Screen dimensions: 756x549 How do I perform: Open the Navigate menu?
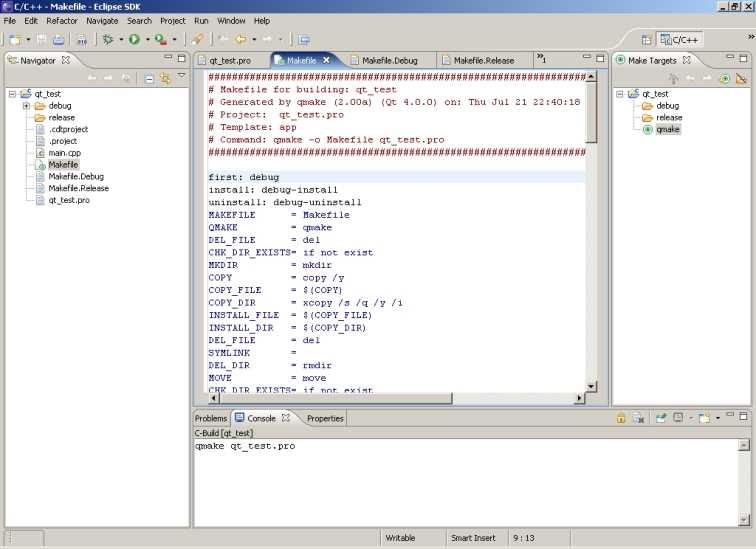102,21
